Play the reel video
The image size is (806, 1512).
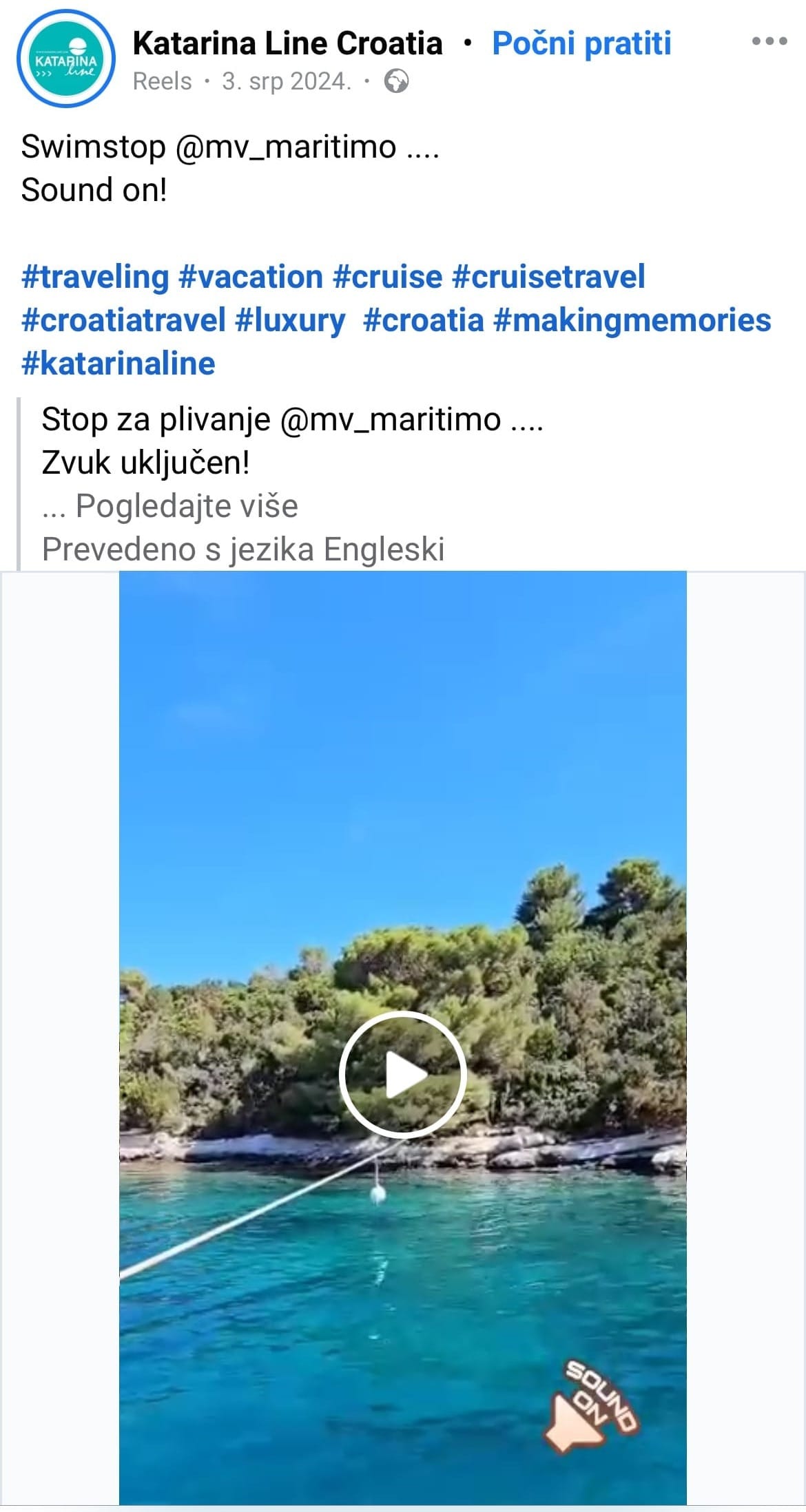[403, 1075]
